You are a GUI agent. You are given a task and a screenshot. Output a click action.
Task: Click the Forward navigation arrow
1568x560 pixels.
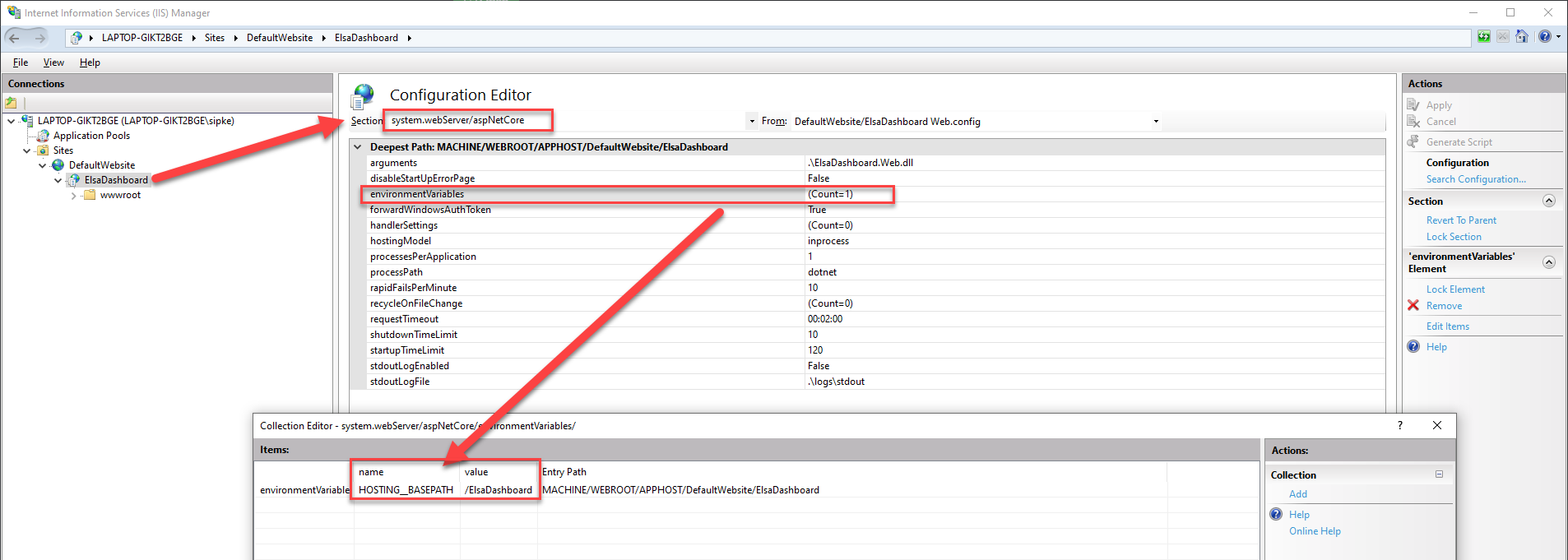(39, 38)
